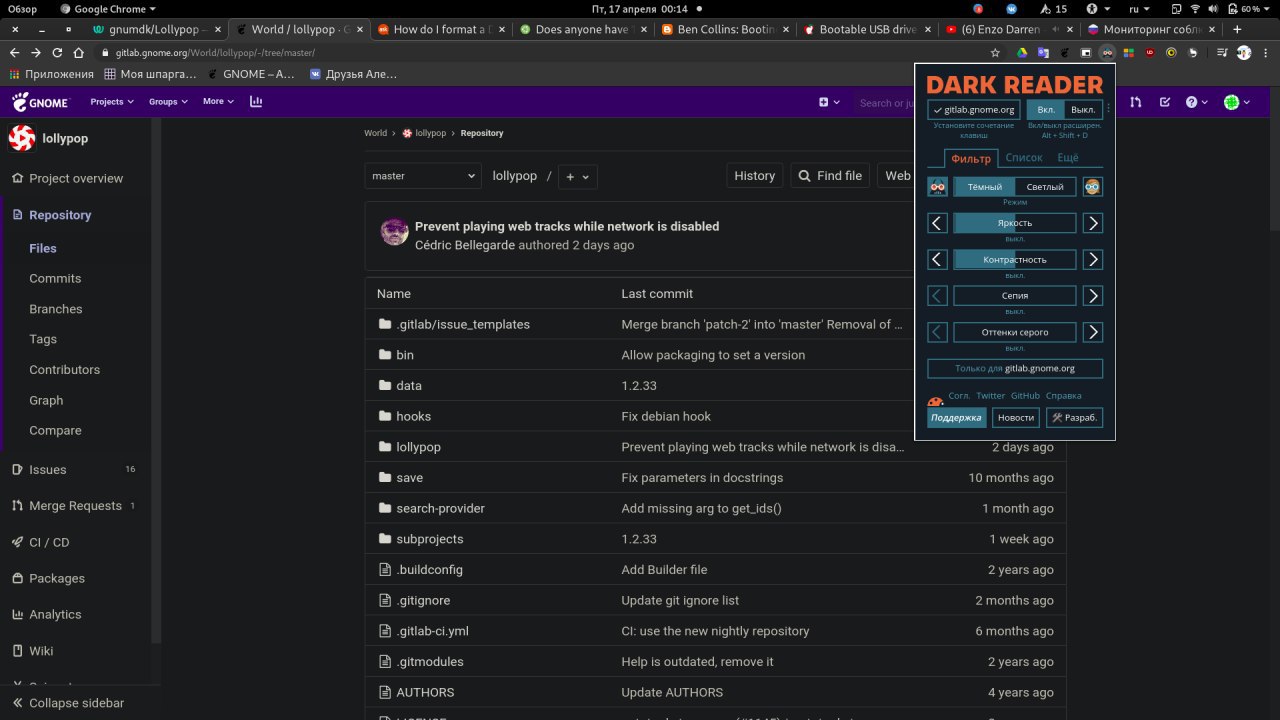Collapse the GitLab sidebar
The height and width of the screenshot is (720, 1280).
pos(67,703)
